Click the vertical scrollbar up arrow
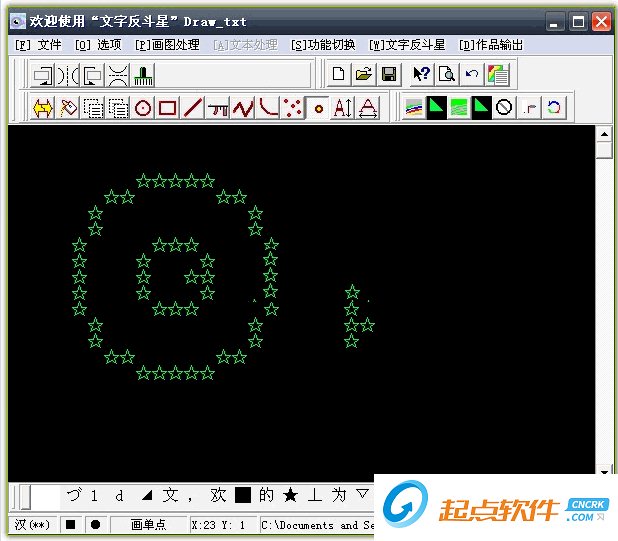618x541 pixels. click(x=604, y=134)
